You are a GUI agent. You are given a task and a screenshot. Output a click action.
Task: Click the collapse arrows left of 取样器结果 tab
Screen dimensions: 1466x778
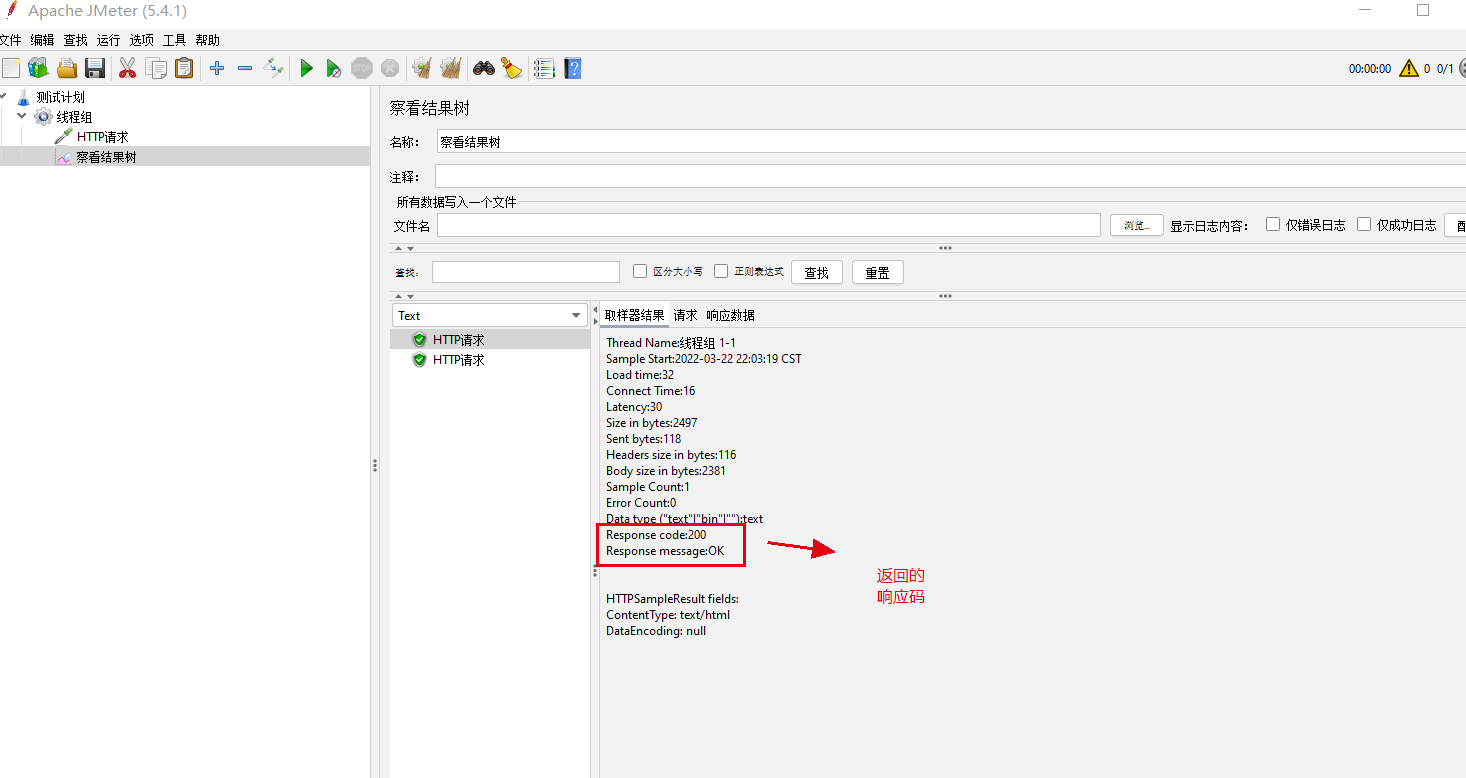(x=595, y=315)
